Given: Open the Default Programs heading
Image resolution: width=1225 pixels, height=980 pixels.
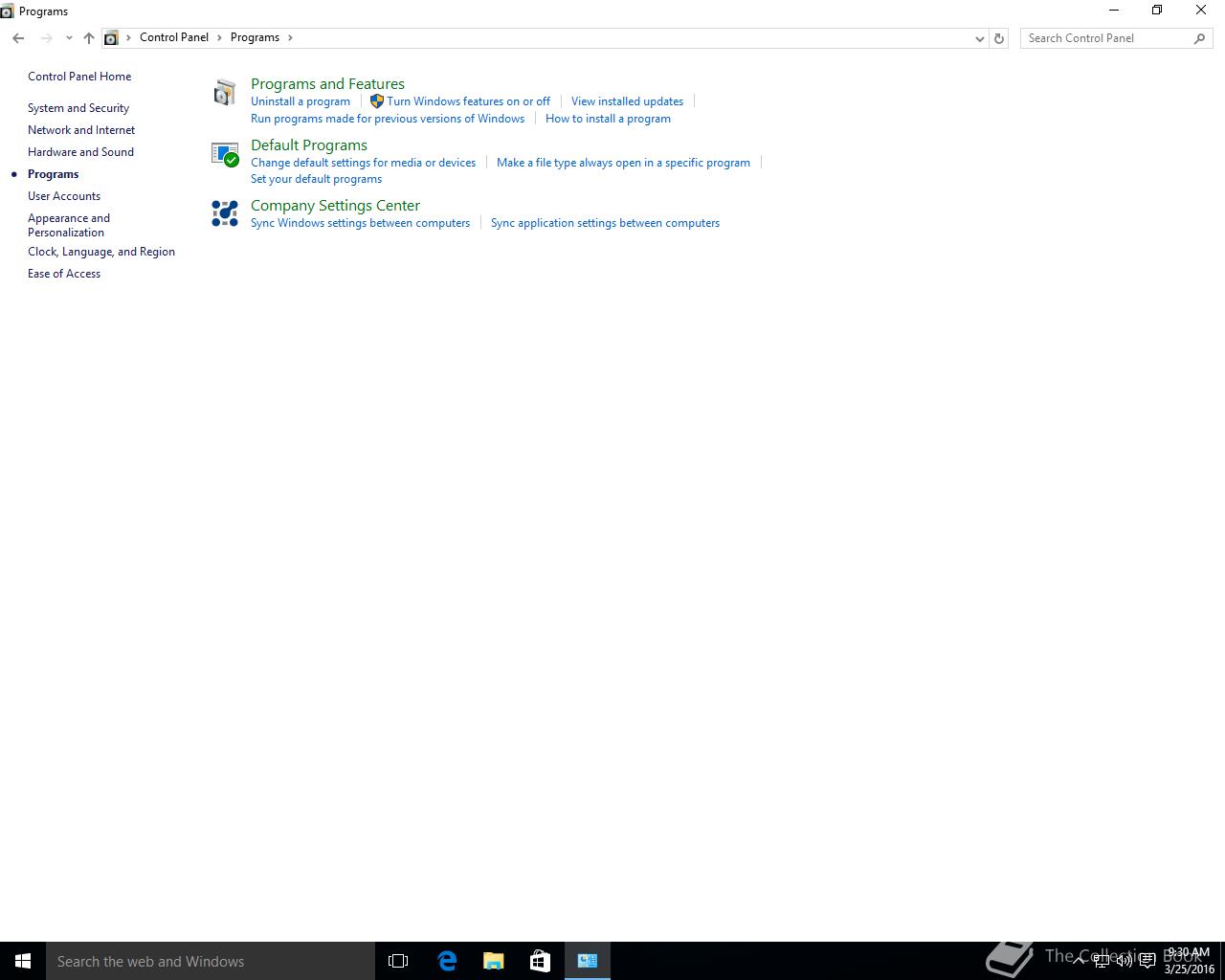Looking at the screenshot, I should click(309, 145).
